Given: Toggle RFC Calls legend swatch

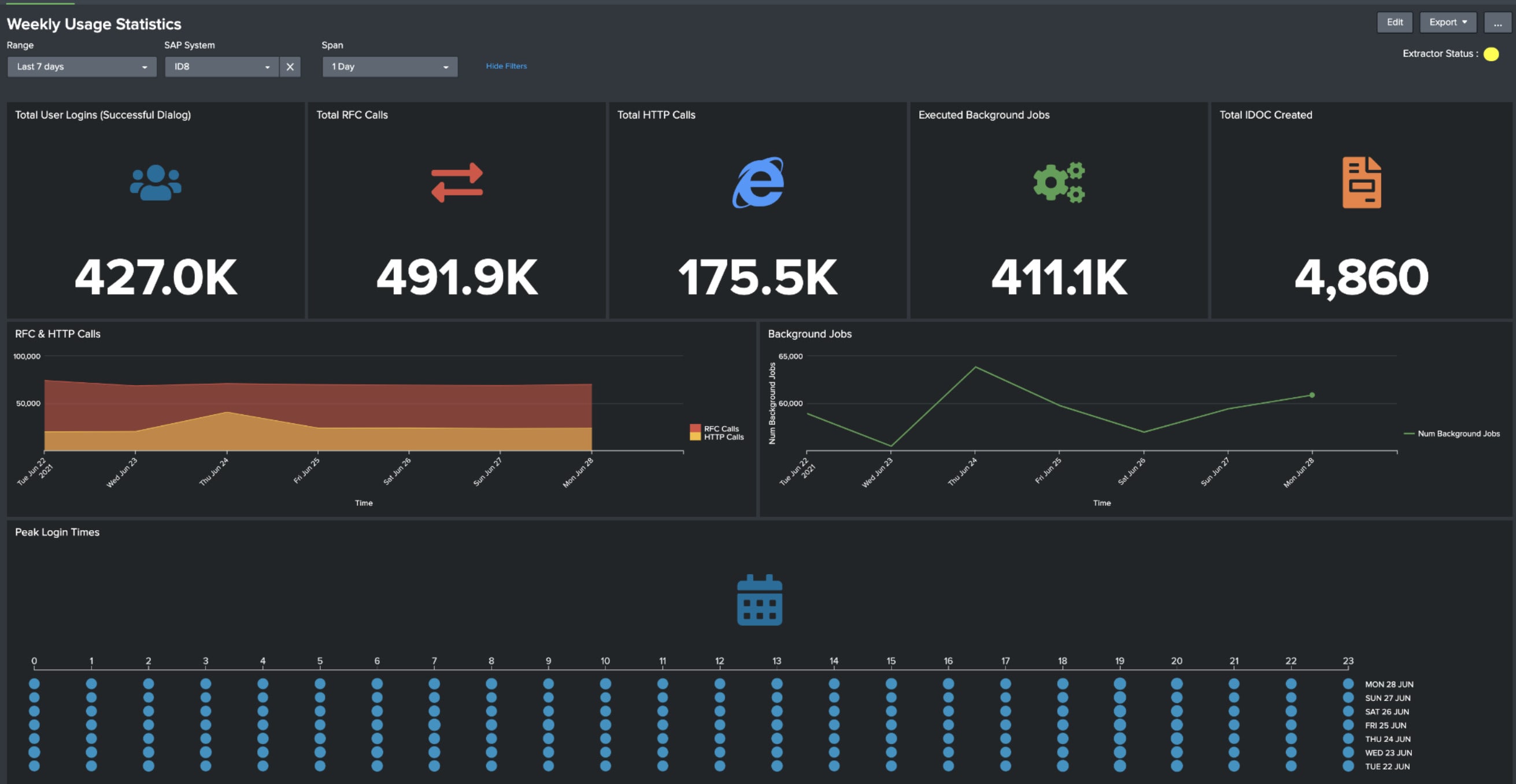Looking at the screenshot, I should 695,428.
